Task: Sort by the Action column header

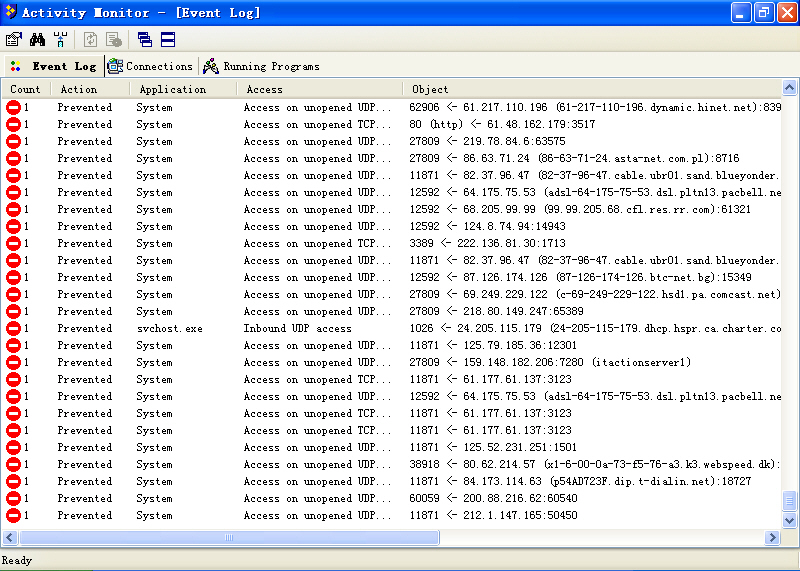Action: pos(78,89)
